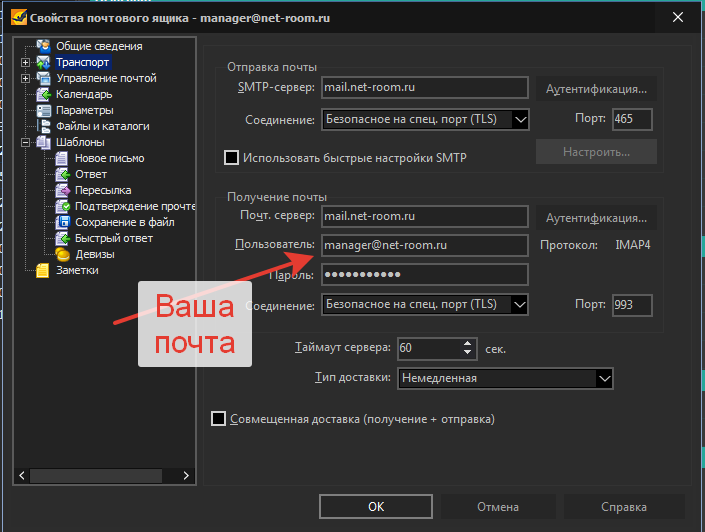Click the Общие сведения tree icon
705x532 pixels.
click(44, 46)
